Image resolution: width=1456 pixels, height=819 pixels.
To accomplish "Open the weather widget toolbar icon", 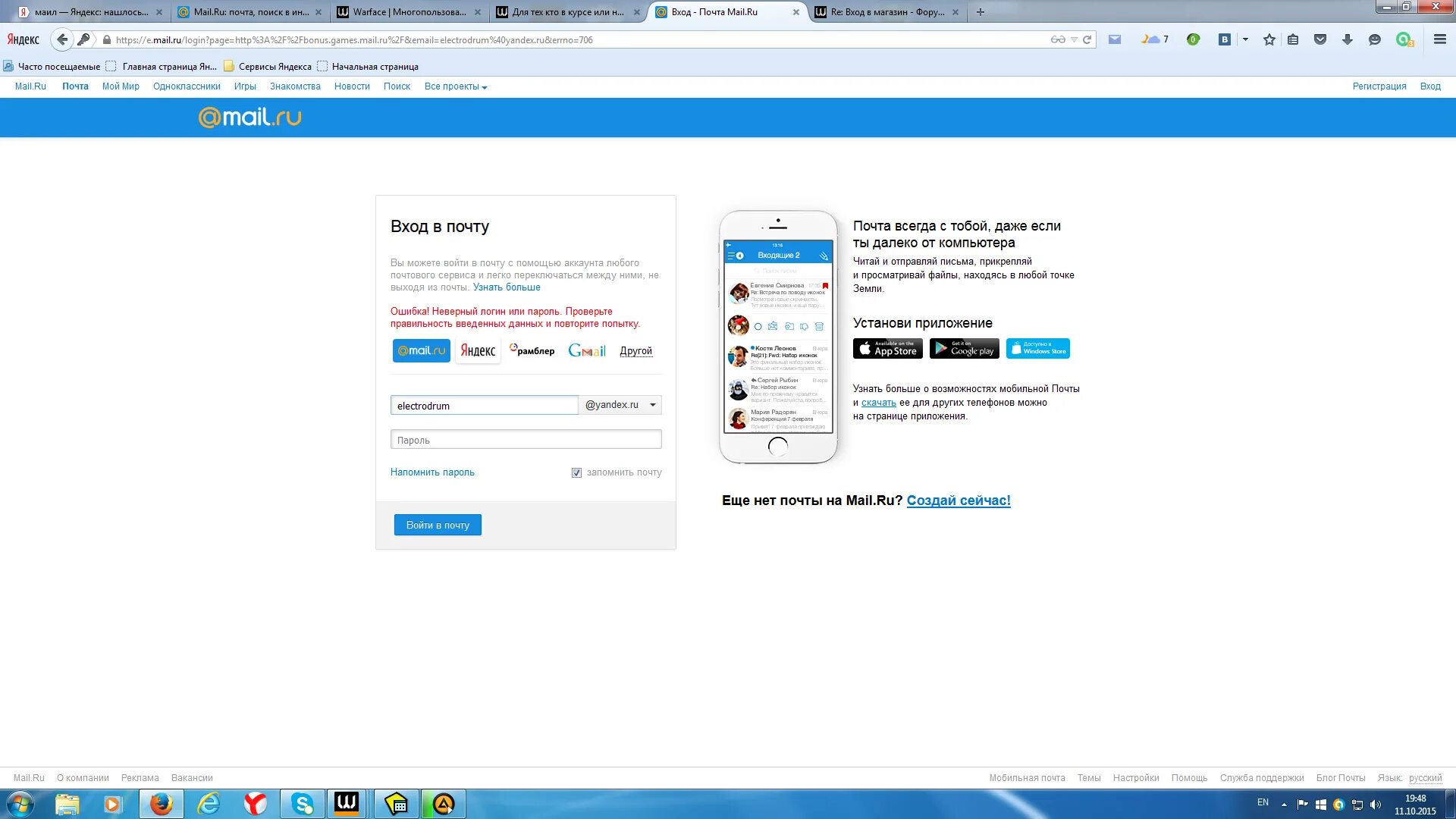I will tap(1154, 39).
